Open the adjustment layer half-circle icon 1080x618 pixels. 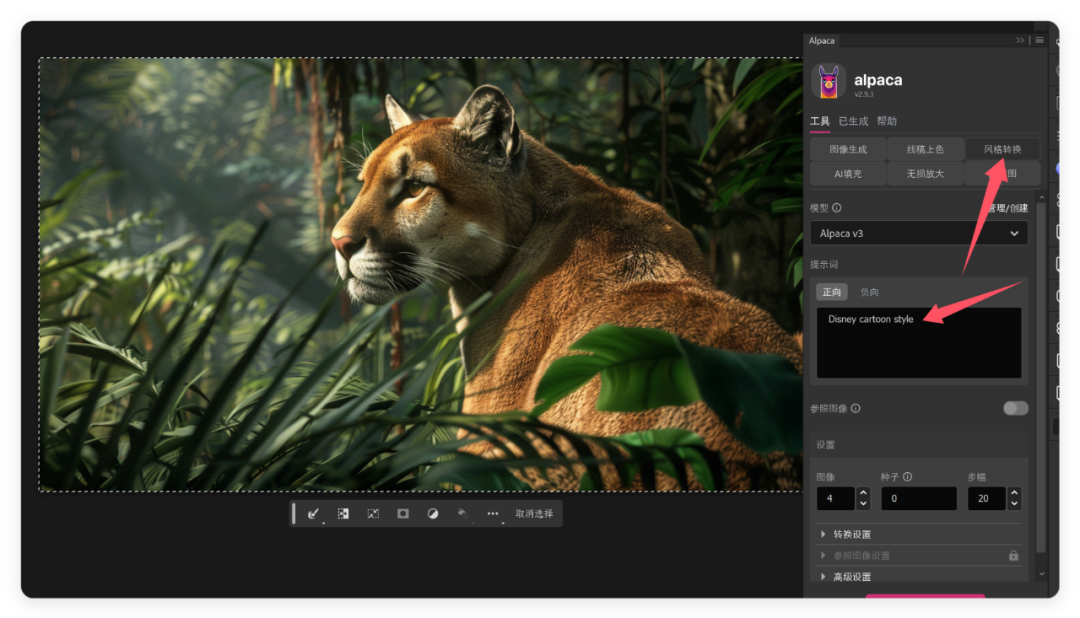pyautogui.click(x=433, y=513)
